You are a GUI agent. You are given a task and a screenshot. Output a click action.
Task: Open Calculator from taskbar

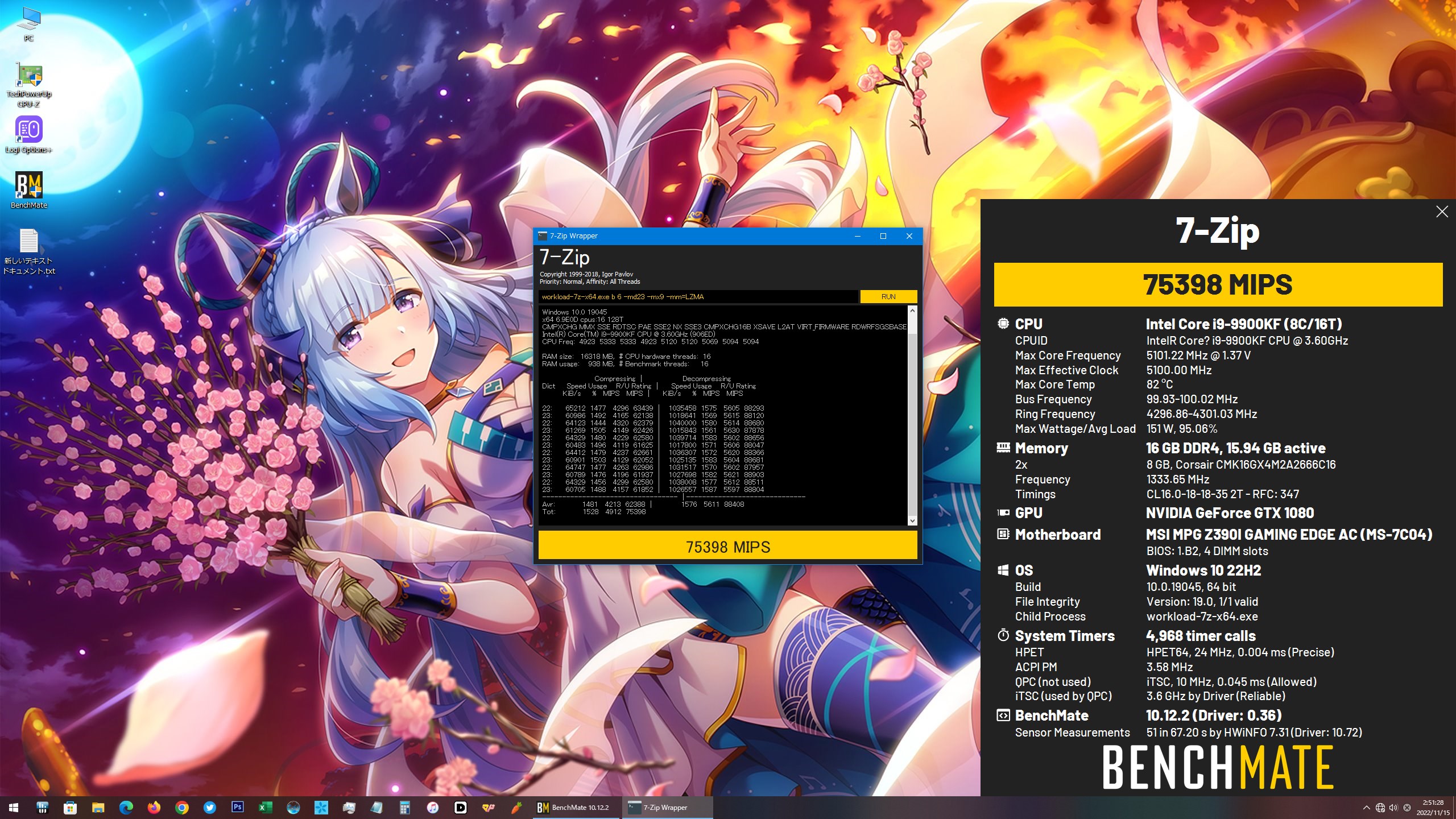tap(404, 808)
